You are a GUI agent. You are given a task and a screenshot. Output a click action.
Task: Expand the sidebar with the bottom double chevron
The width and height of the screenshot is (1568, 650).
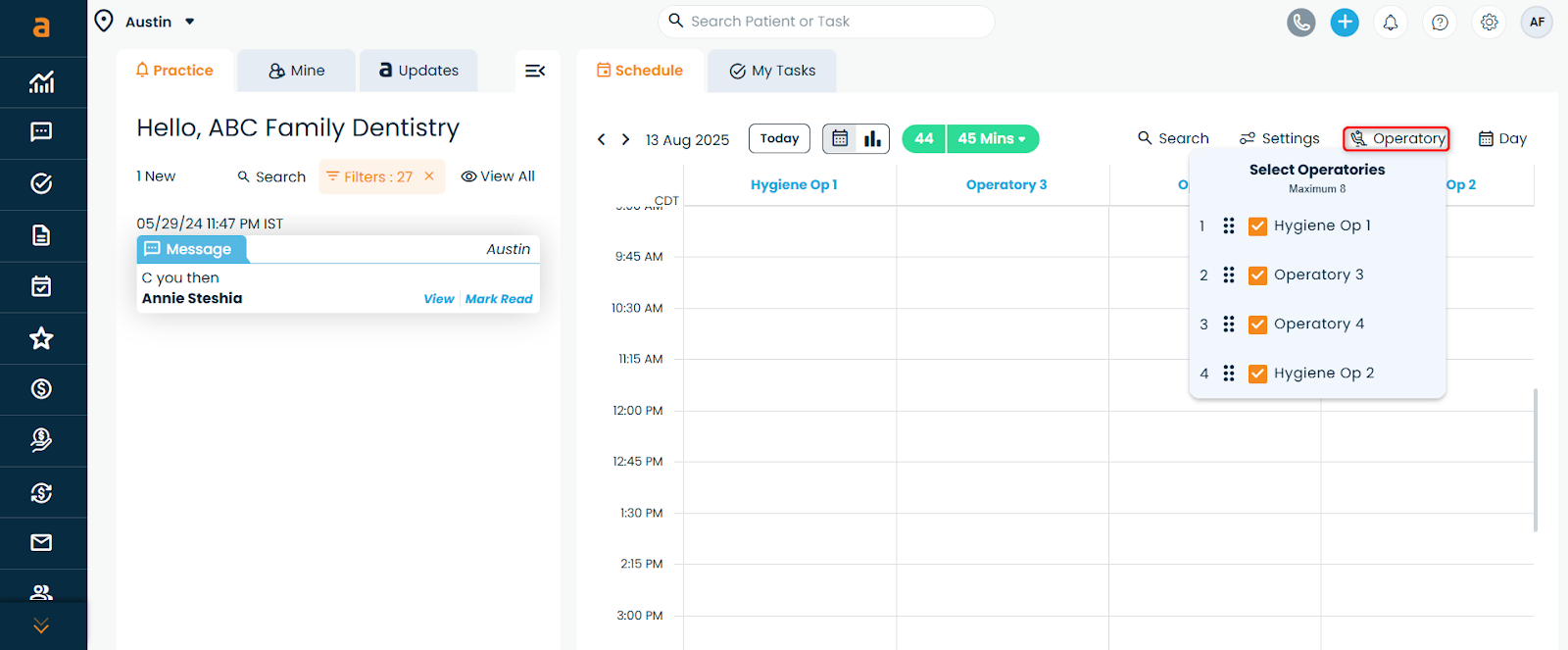tap(41, 625)
